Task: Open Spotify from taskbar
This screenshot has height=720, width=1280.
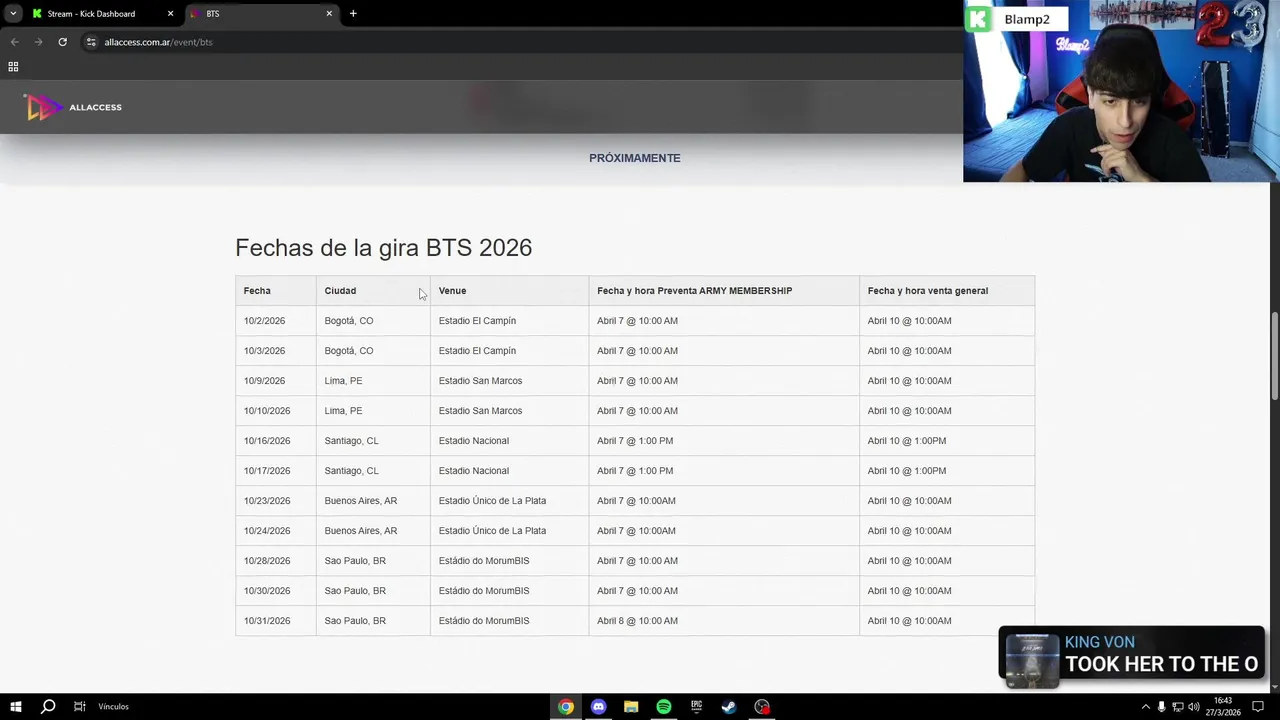Action: (664, 707)
